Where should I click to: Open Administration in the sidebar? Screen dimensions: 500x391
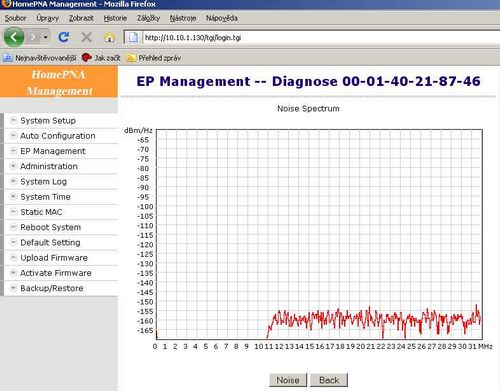(x=49, y=166)
